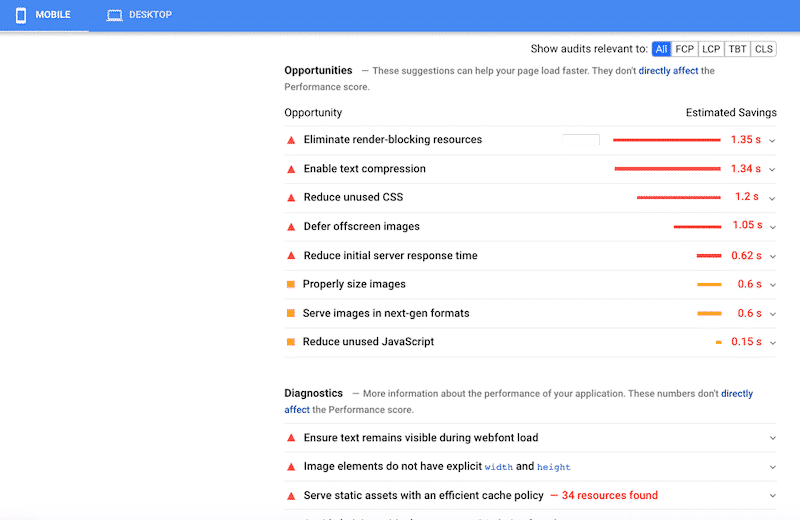Click red triangle beside Serve static assets
800x520 pixels.
[291, 496]
